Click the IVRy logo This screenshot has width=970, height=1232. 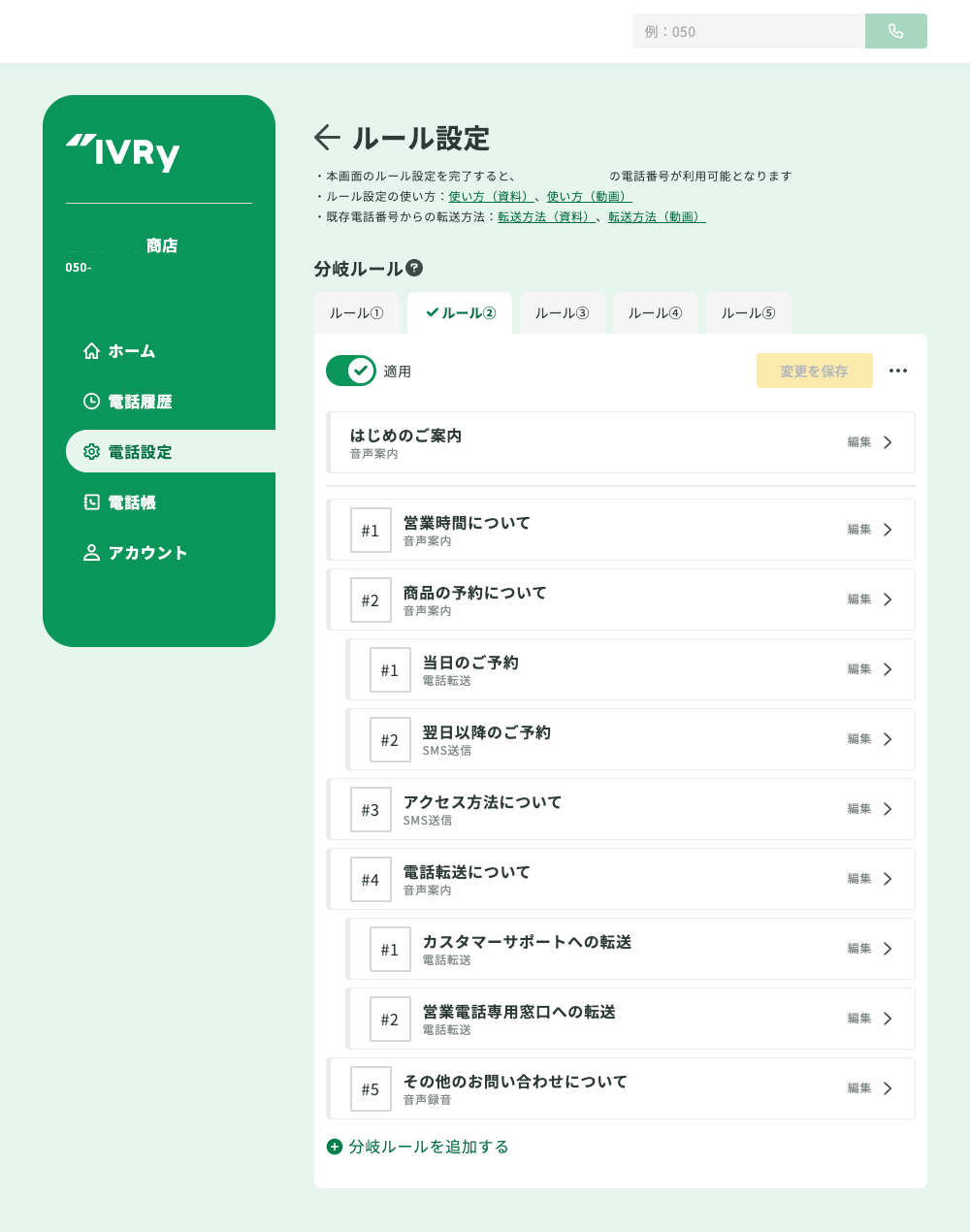[x=123, y=152]
